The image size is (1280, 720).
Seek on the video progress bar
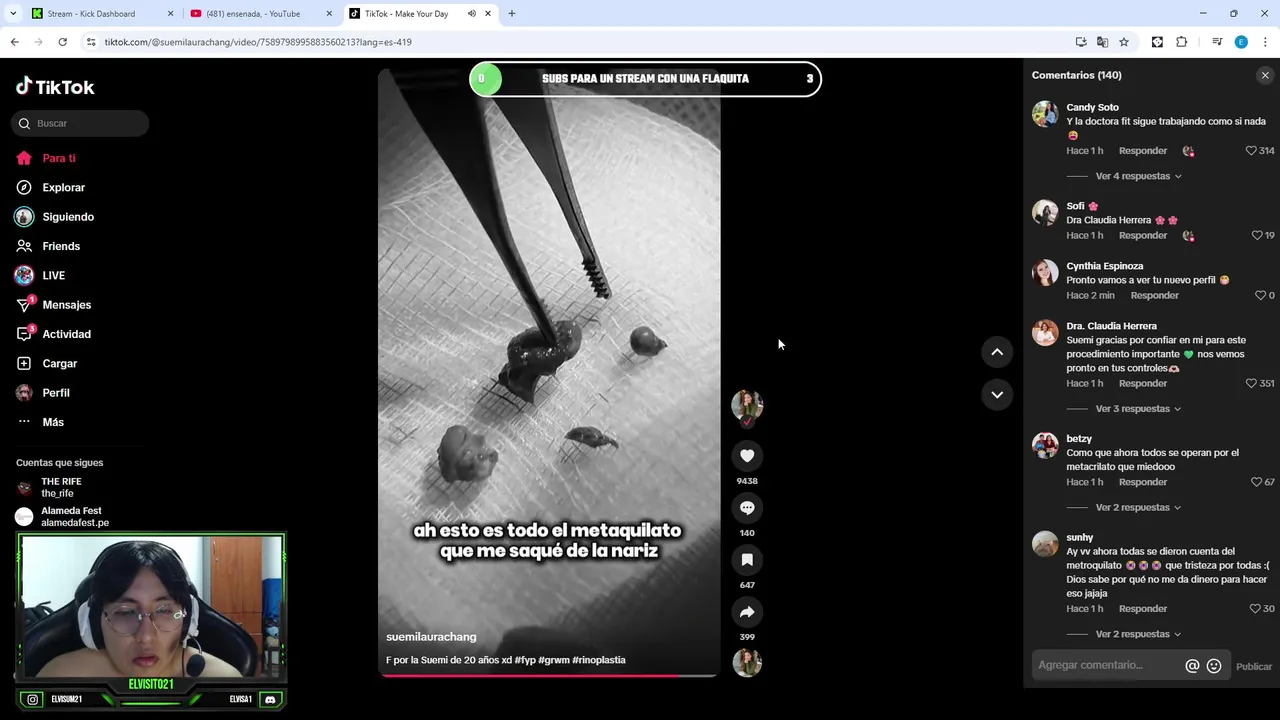[549, 675]
